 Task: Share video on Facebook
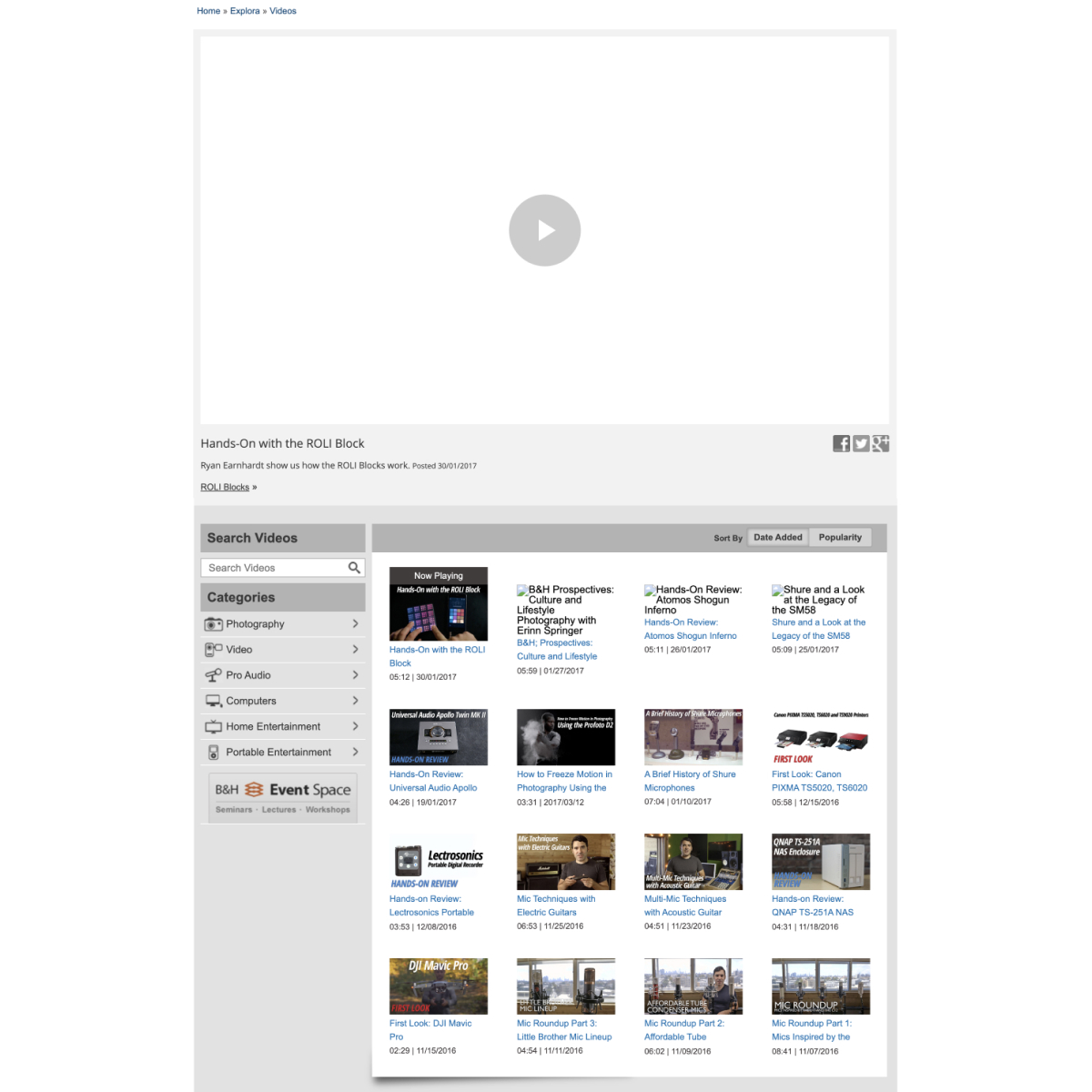pos(842,443)
